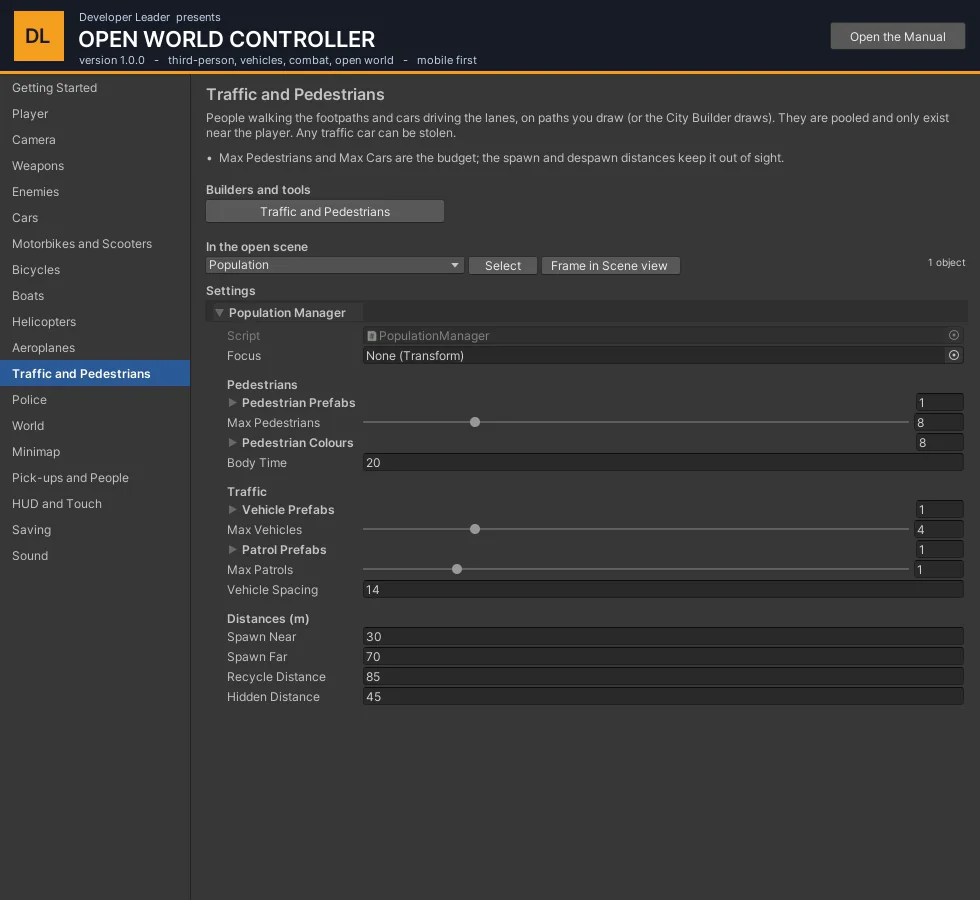Open Pick-ups and People section
The height and width of the screenshot is (900, 980).
click(x=95, y=478)
